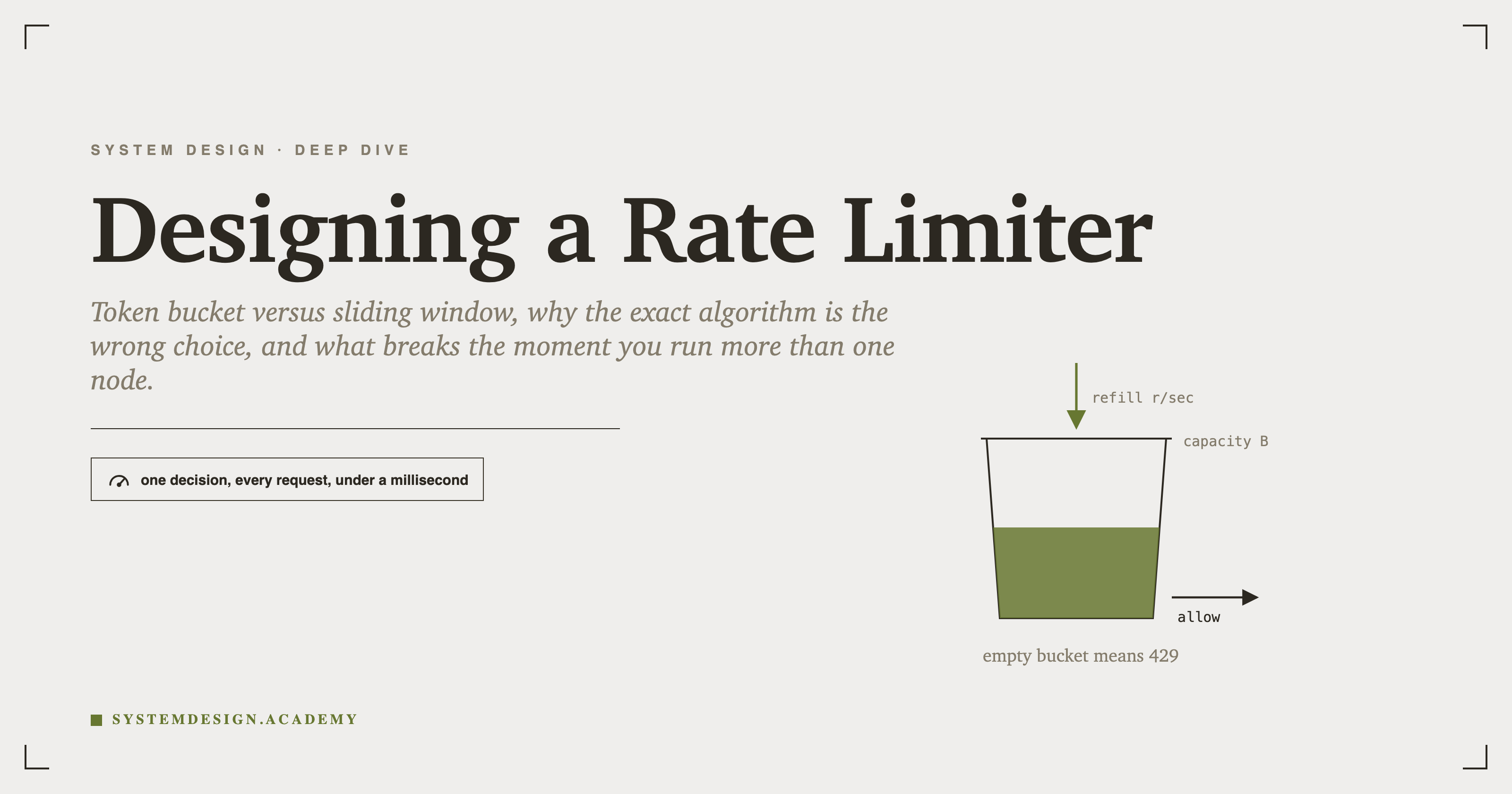The width and height of the screenshot is (1512, 794).
Task: Click the green filled bucket area
Action: [1076, 573]
